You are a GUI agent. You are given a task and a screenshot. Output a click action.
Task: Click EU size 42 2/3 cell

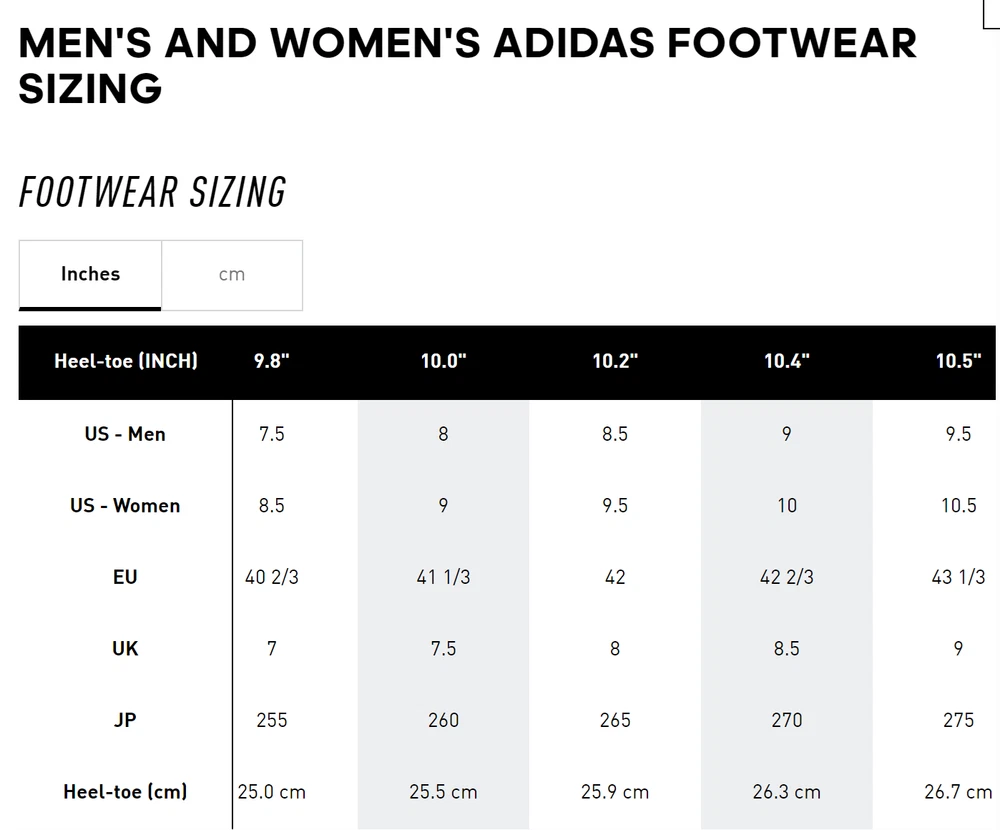coord(787,577)
